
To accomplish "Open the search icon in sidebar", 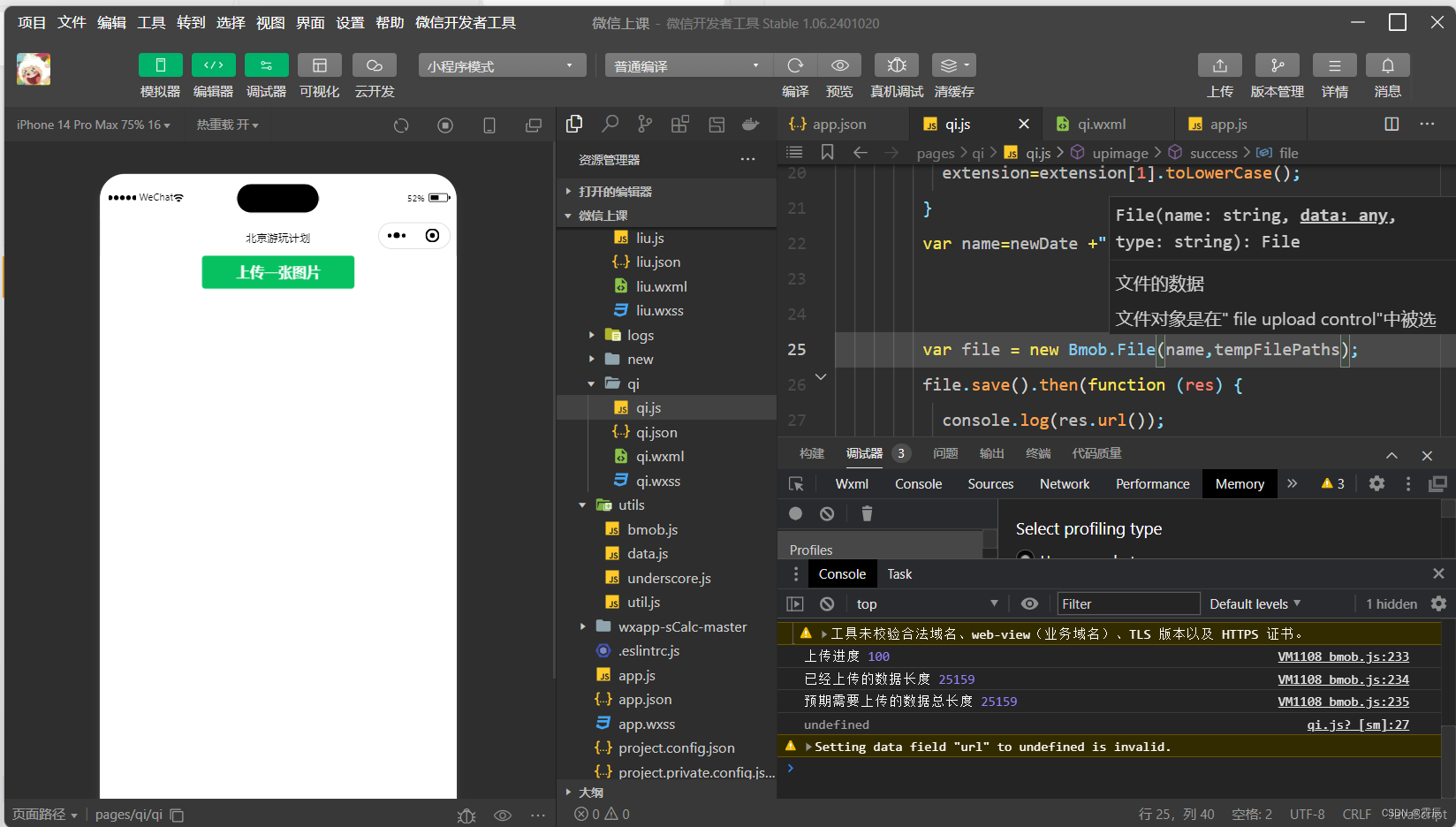I will (x=610, y=125).
